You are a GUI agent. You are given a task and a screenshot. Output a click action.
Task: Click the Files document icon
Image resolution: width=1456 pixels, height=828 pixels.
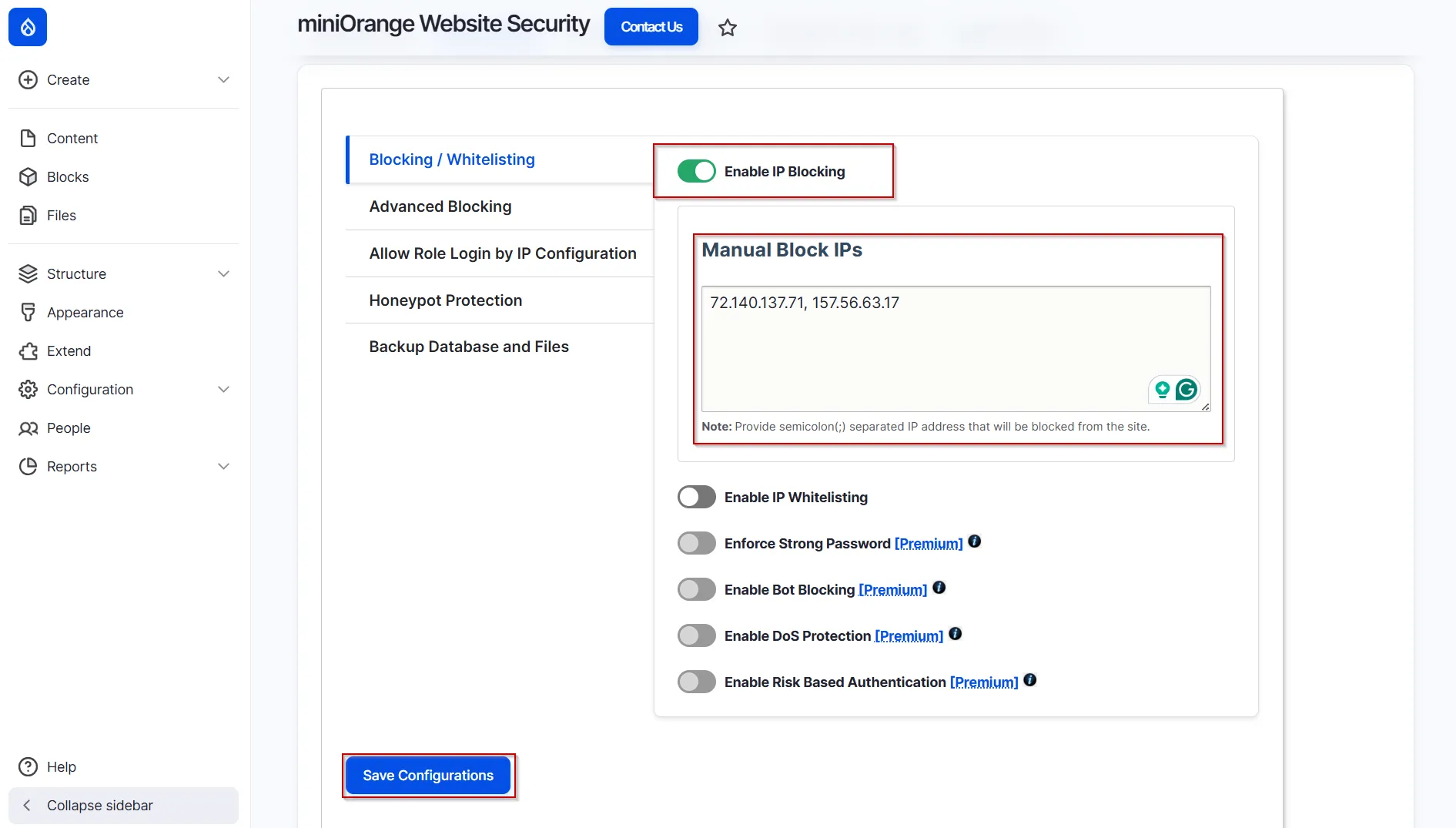(28, 216)
